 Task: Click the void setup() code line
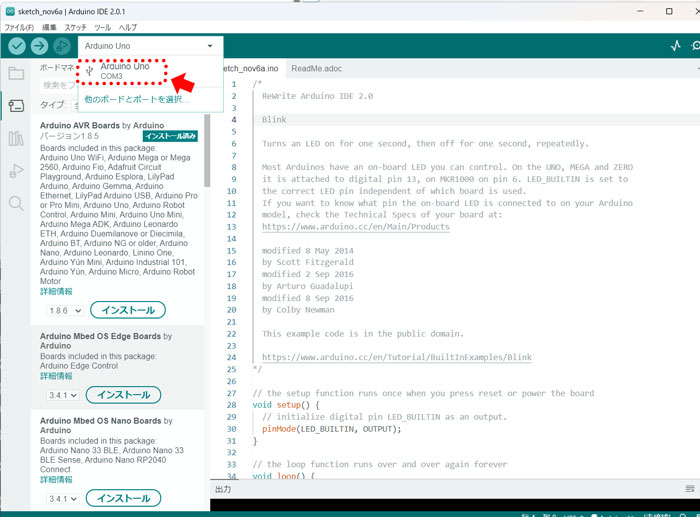pos(286,405)
